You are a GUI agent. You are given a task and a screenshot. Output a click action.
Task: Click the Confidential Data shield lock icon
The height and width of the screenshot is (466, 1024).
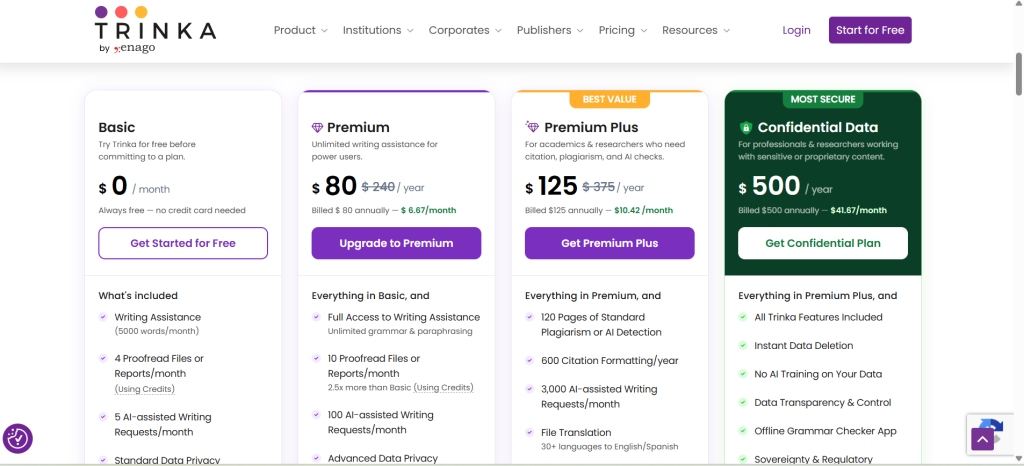[x=745, y=128]
